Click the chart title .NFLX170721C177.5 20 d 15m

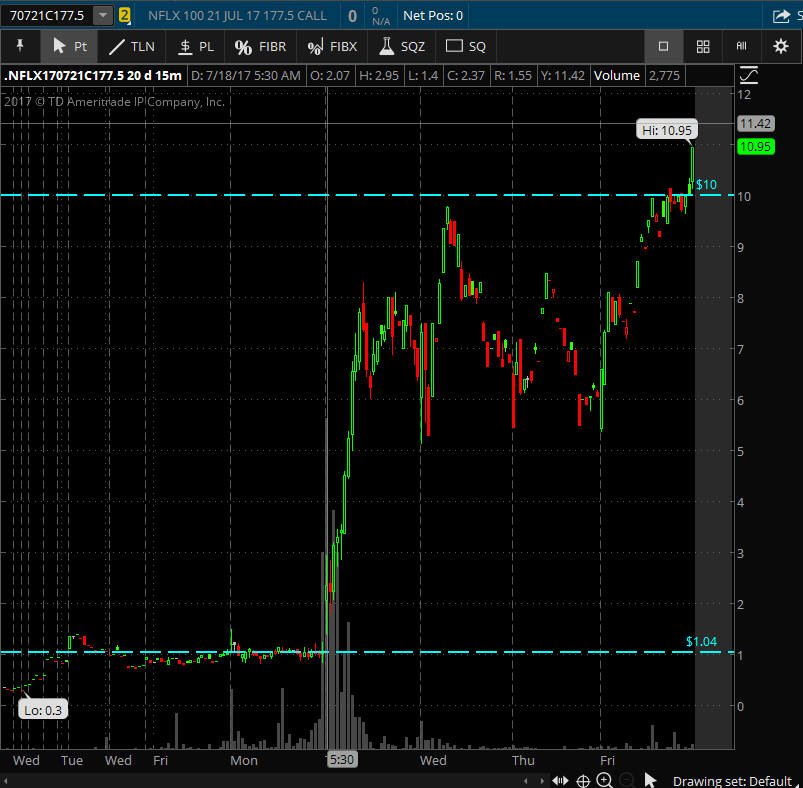pyautogui.click(x=93, y=76)
